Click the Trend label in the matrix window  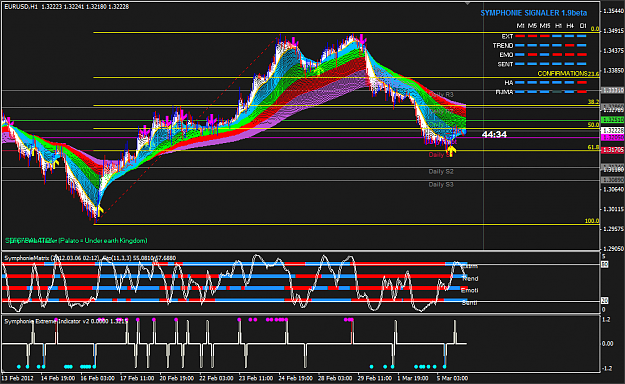(x=470, y=278)
